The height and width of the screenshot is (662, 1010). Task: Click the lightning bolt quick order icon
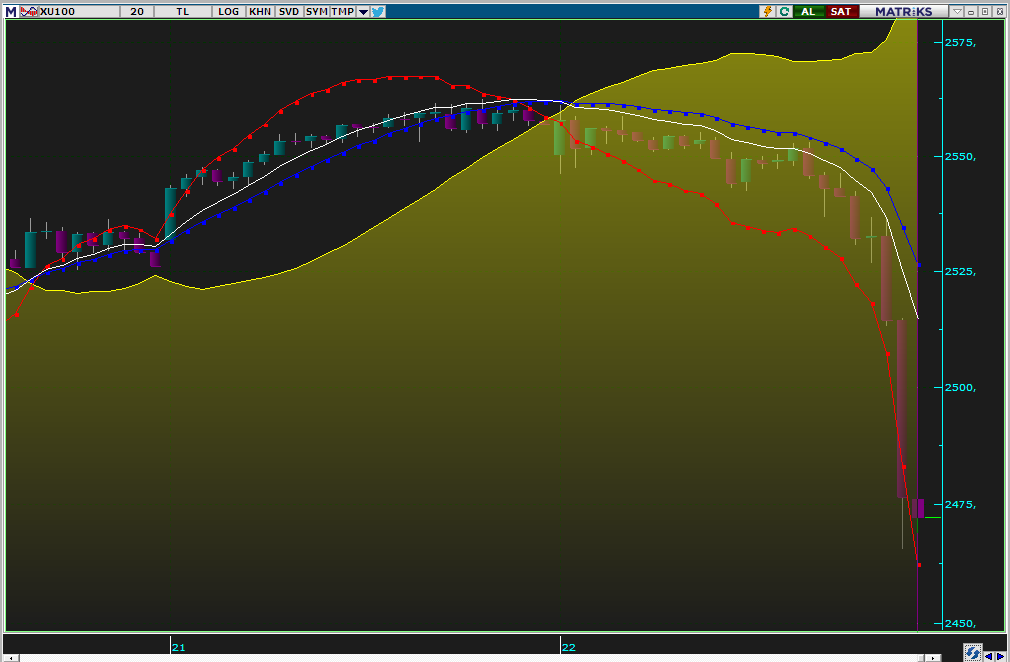click(768, 12)
